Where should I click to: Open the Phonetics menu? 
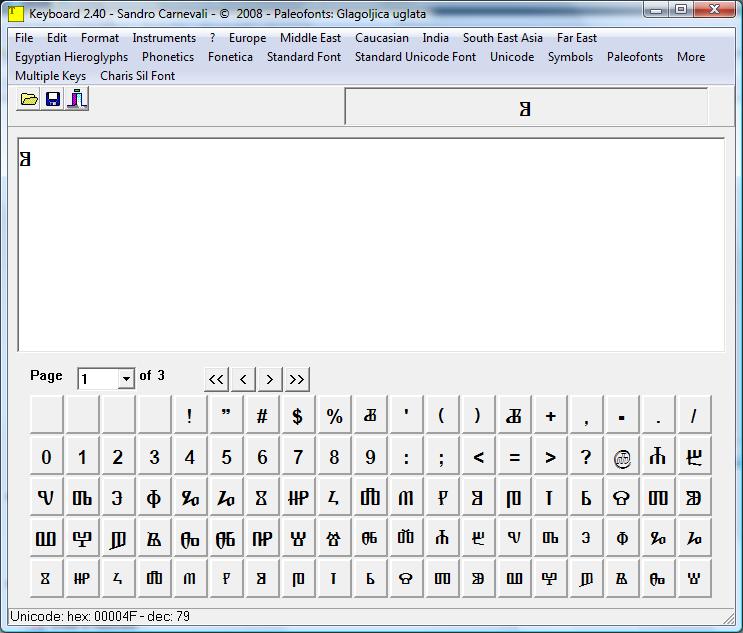(168, 57)
